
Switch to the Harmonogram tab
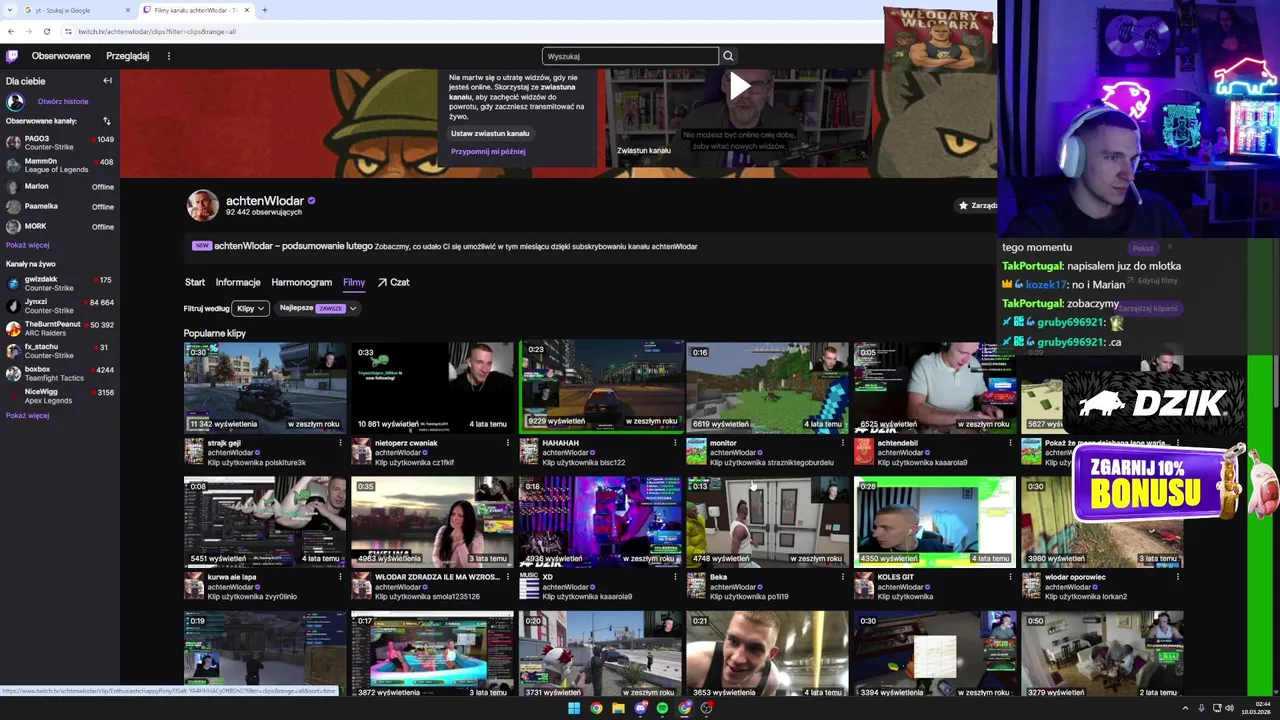[x=301, y=282]
